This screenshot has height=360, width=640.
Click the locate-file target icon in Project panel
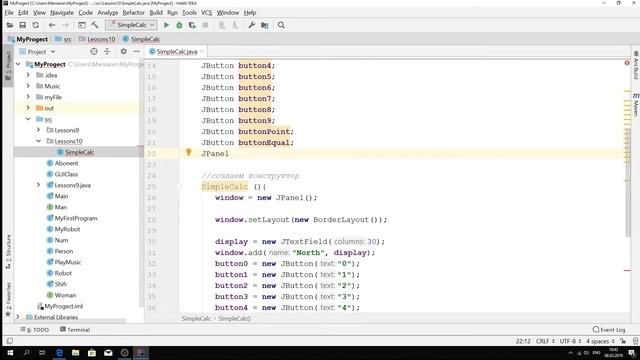[x=94, y=51]
